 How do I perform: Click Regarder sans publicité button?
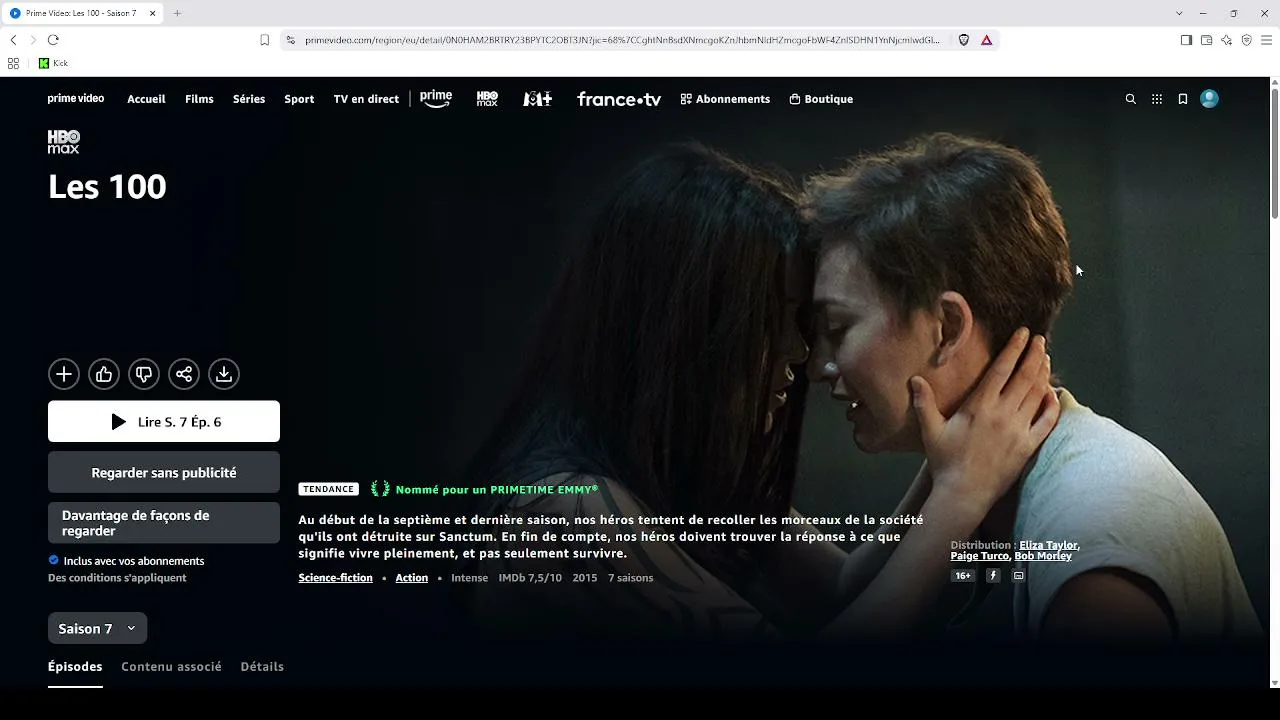[x=164, y=472]
